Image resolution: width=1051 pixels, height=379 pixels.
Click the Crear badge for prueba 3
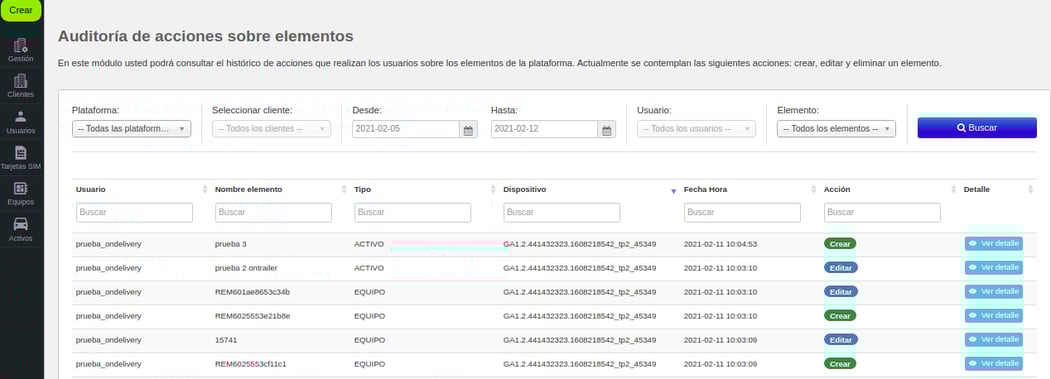(x=840, y=244)
